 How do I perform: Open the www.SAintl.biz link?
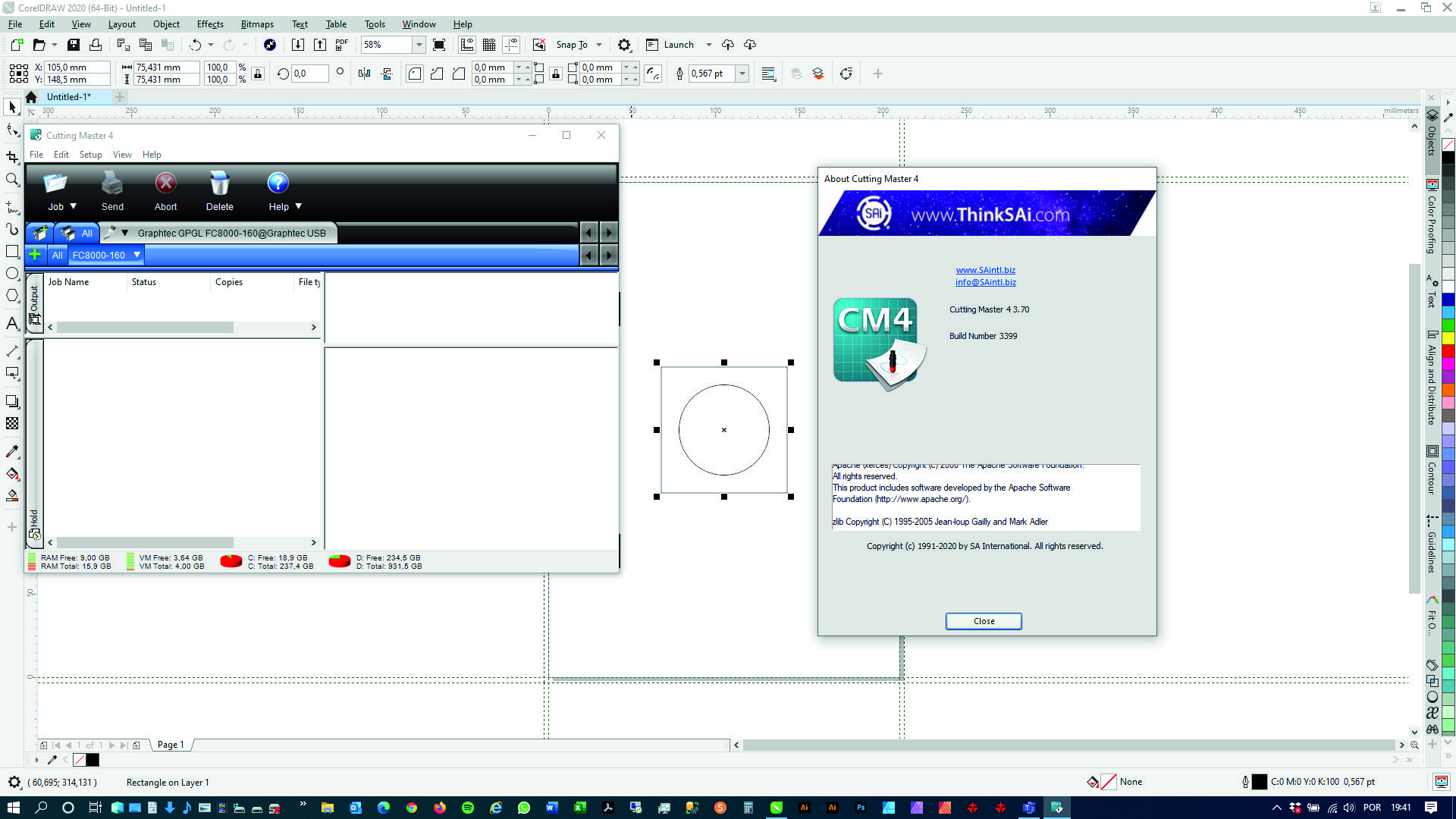[x=985, y=270]
